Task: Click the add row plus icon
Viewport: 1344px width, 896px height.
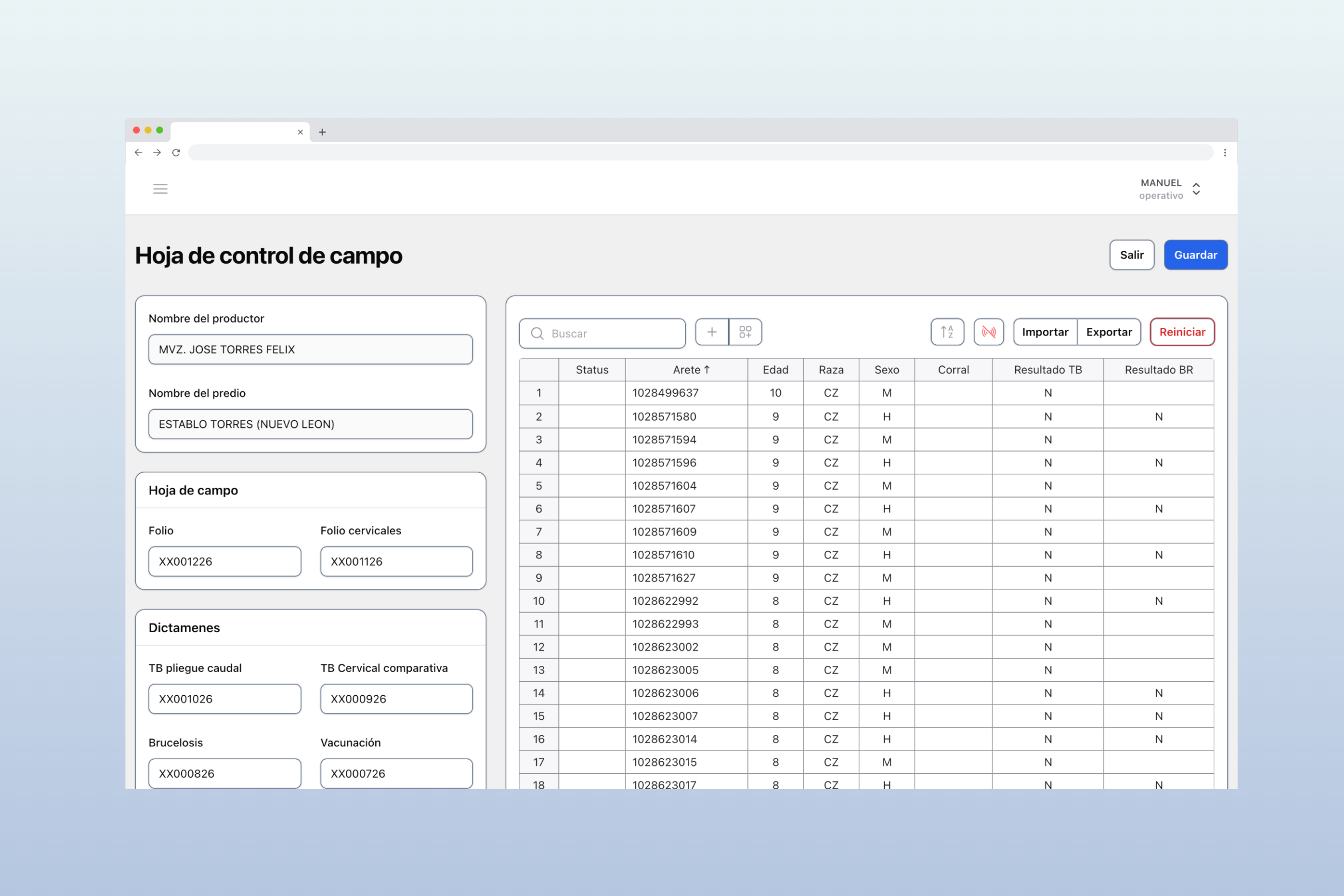Action: [x=712, y=332]
